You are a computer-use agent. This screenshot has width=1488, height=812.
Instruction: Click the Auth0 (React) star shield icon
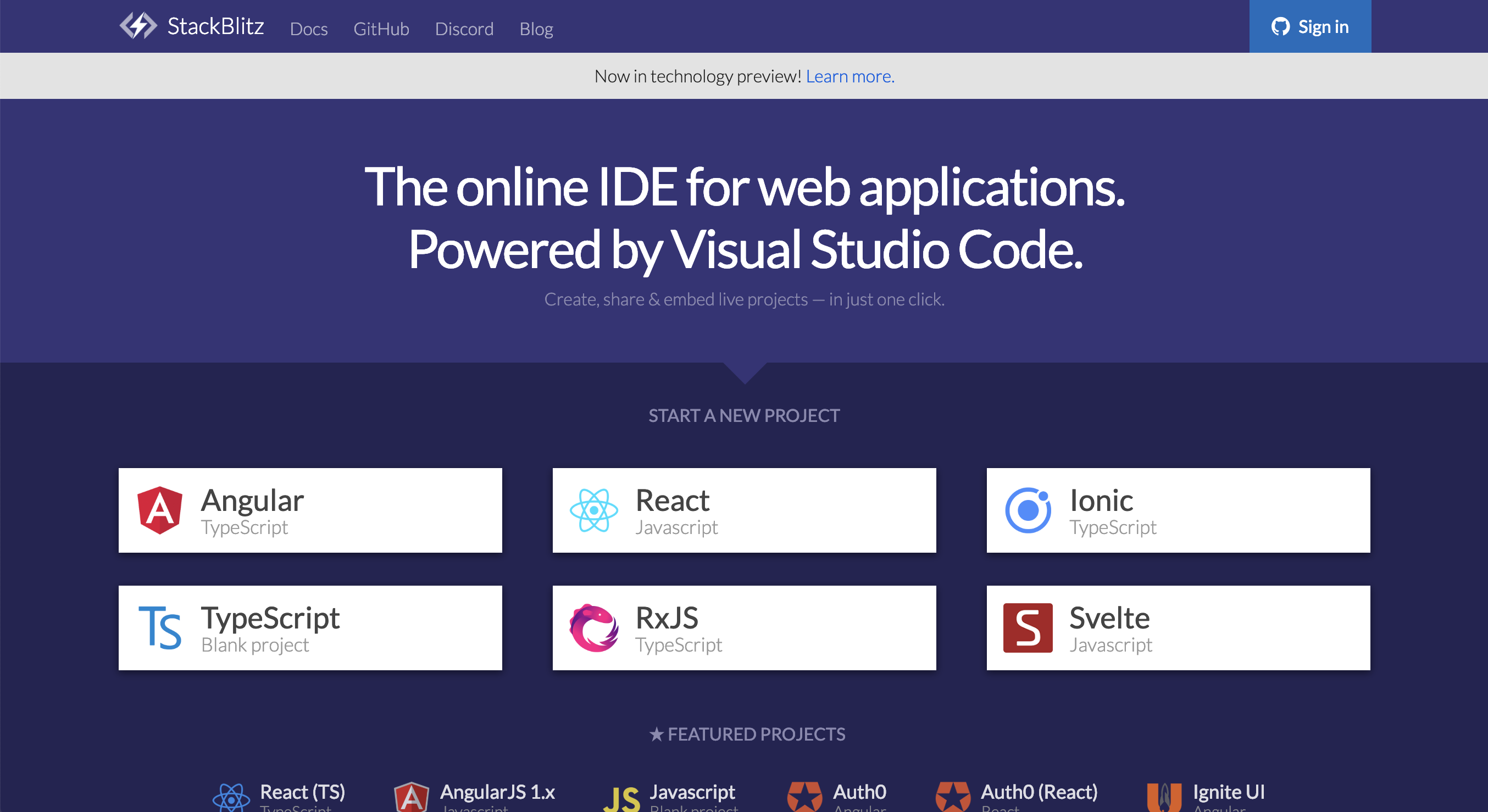tap(953, 798)
